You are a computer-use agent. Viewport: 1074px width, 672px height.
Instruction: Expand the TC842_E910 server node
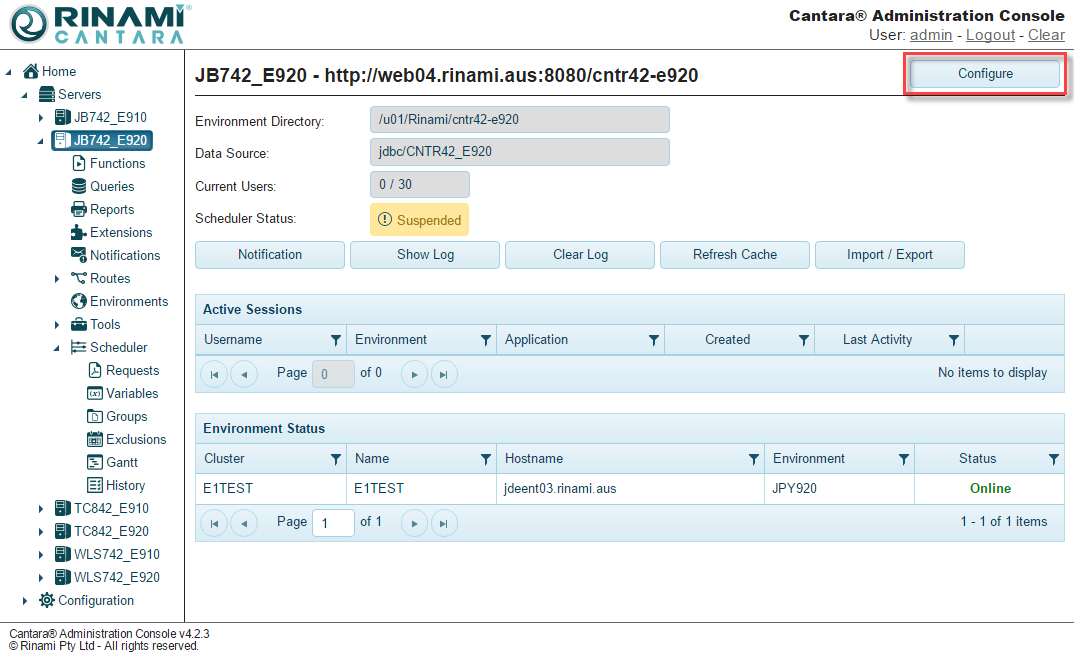click(x=41, y=508)
